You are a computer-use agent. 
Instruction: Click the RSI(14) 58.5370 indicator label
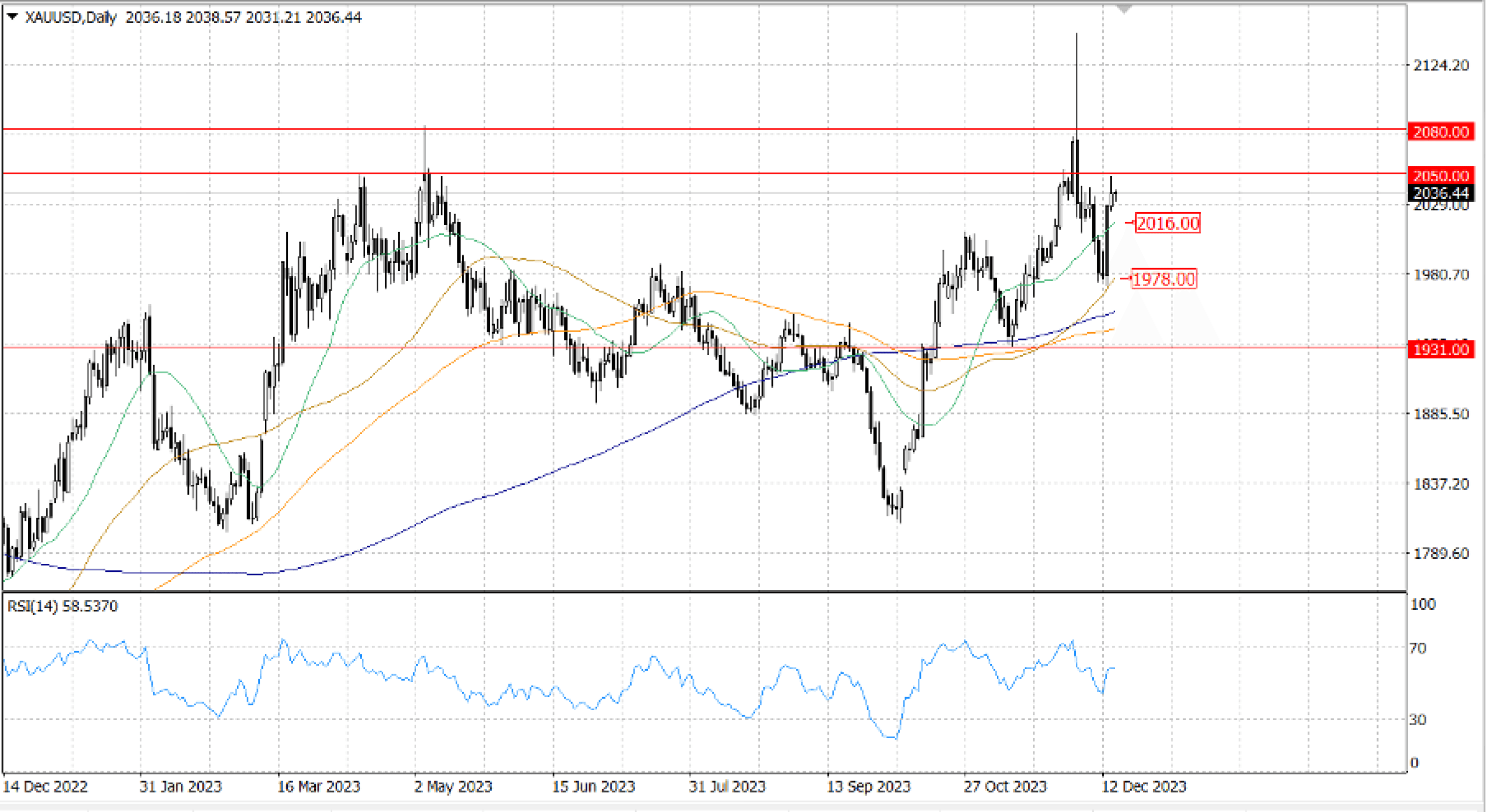point(62,606)
